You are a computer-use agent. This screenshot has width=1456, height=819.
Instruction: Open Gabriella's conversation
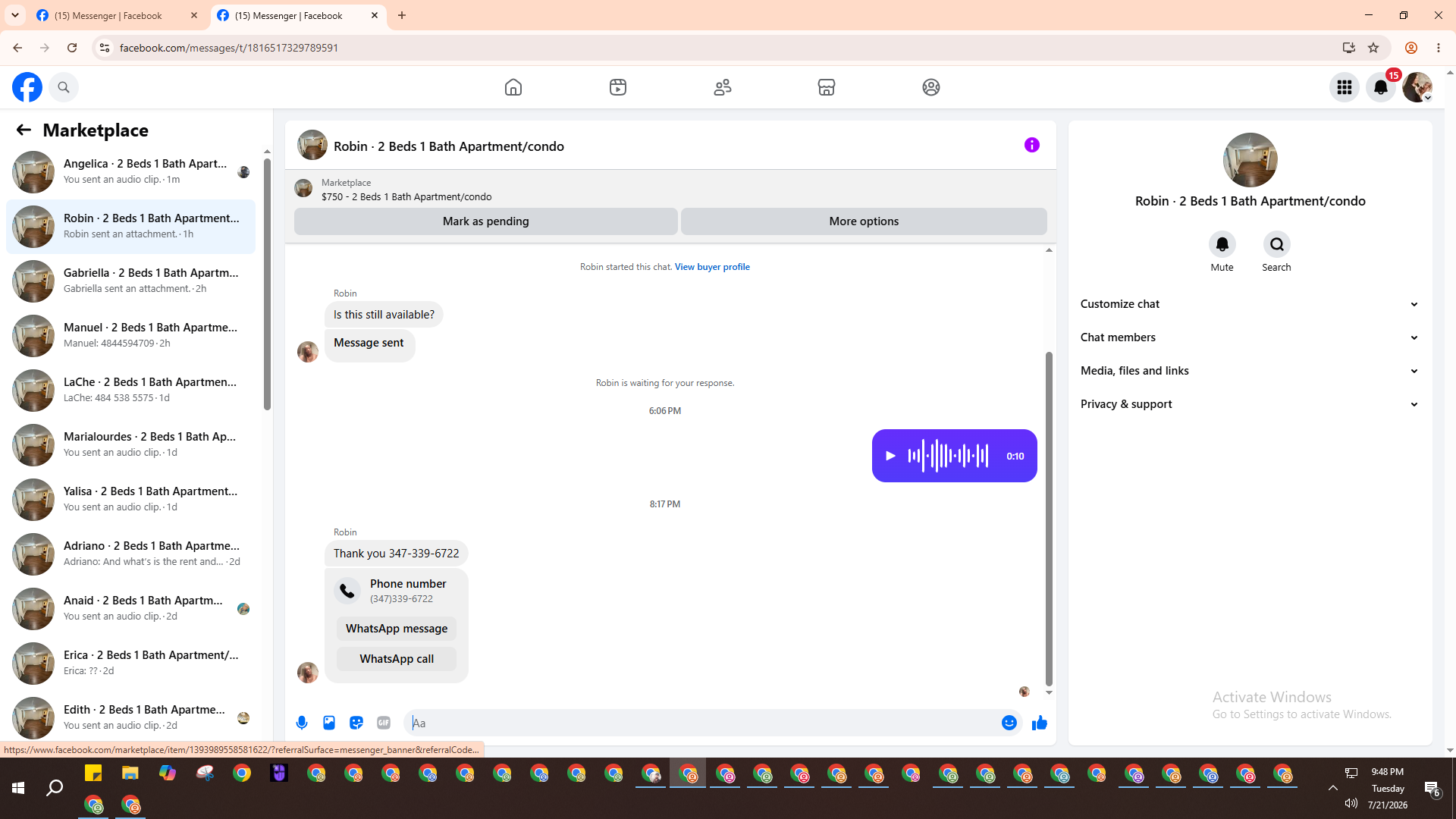tap(130, 281)
